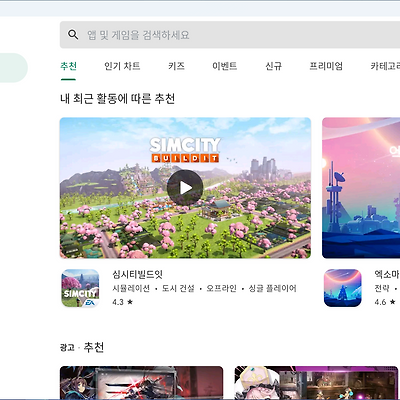This screenshot has height=400, width=400.
Task: Click the 4.6 star rating text
Action: [385, 302]
